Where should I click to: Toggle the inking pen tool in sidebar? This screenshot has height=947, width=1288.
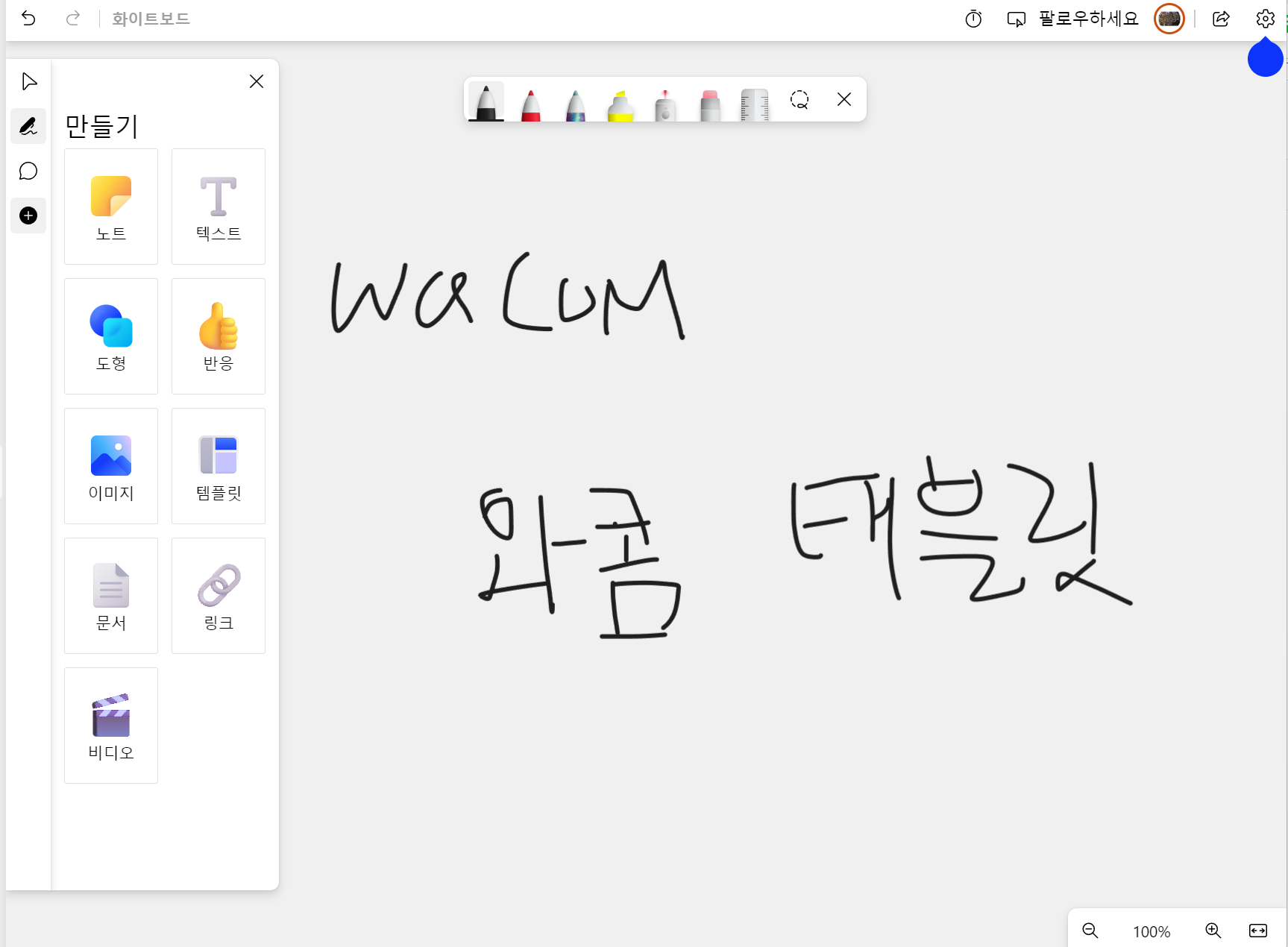point(29,126)
